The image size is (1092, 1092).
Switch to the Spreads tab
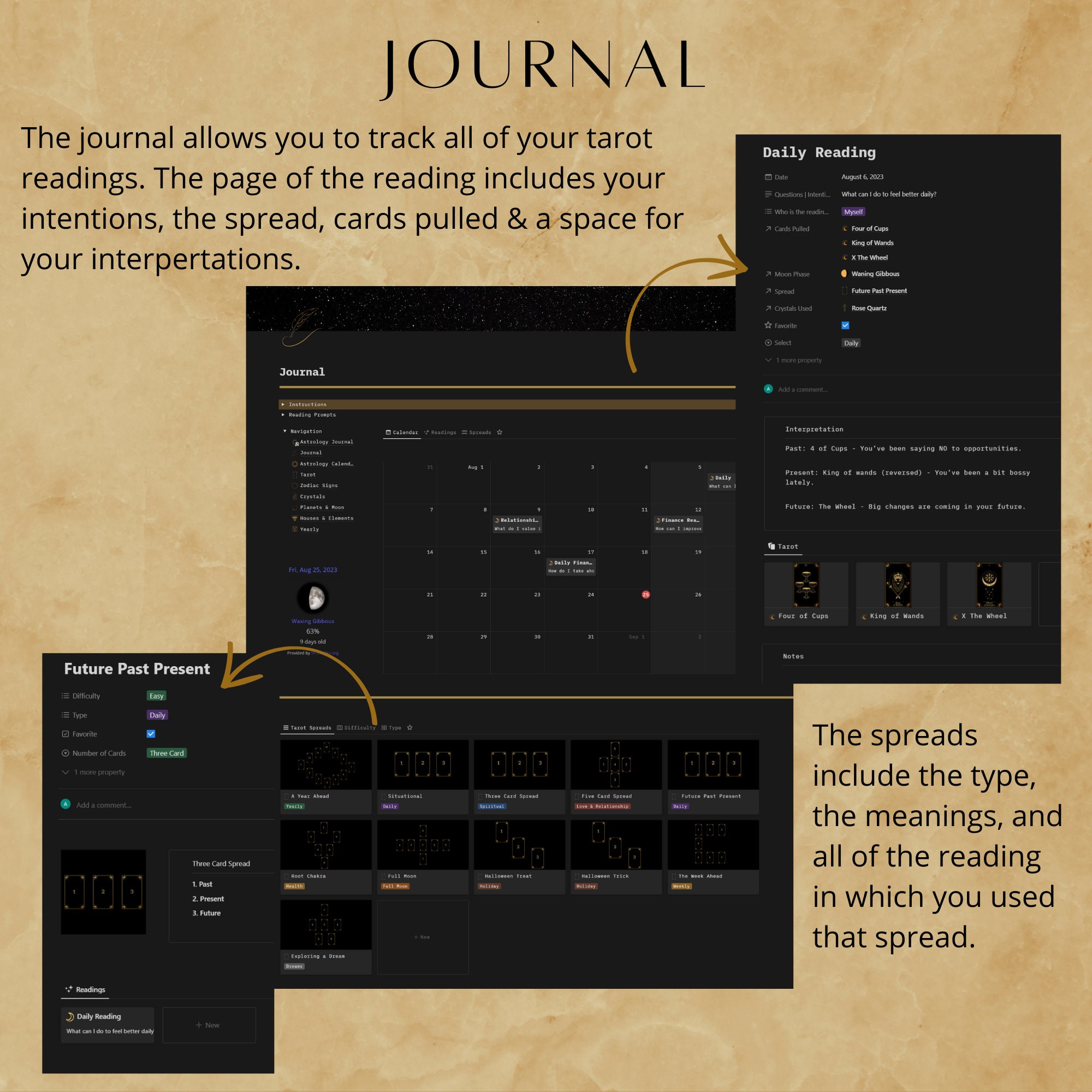pyautogui.click(x=480, y=432)
